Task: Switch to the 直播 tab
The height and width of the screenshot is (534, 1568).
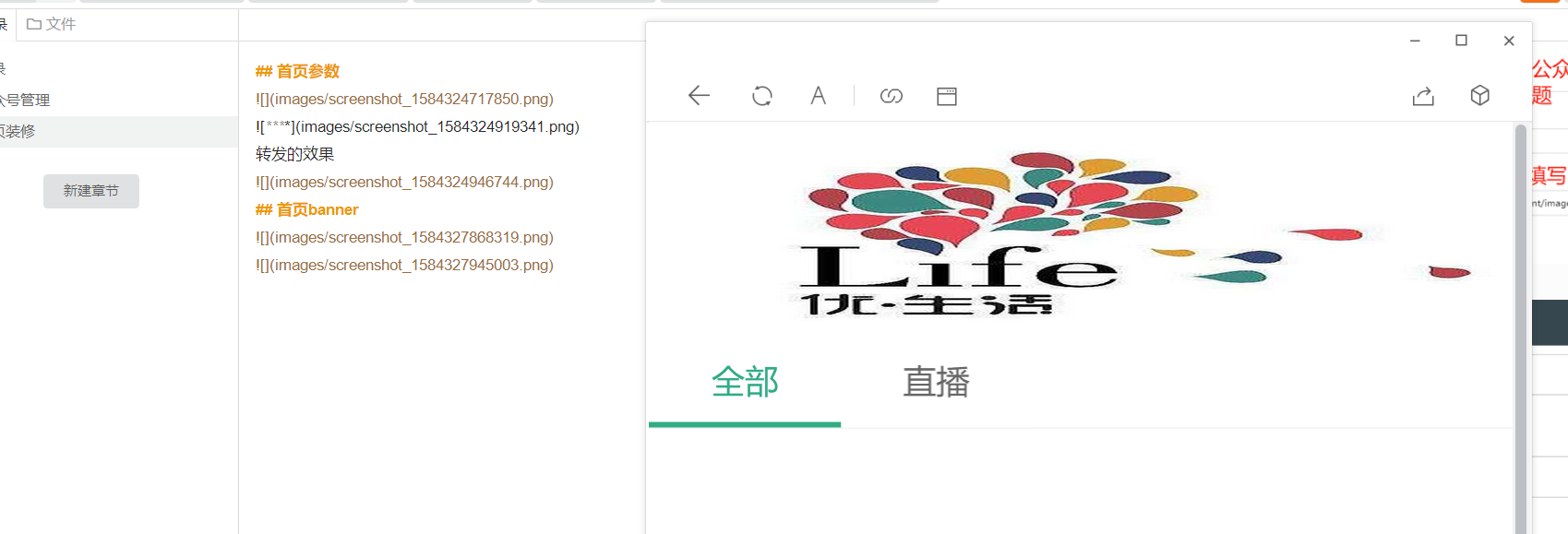Action: 936,382
